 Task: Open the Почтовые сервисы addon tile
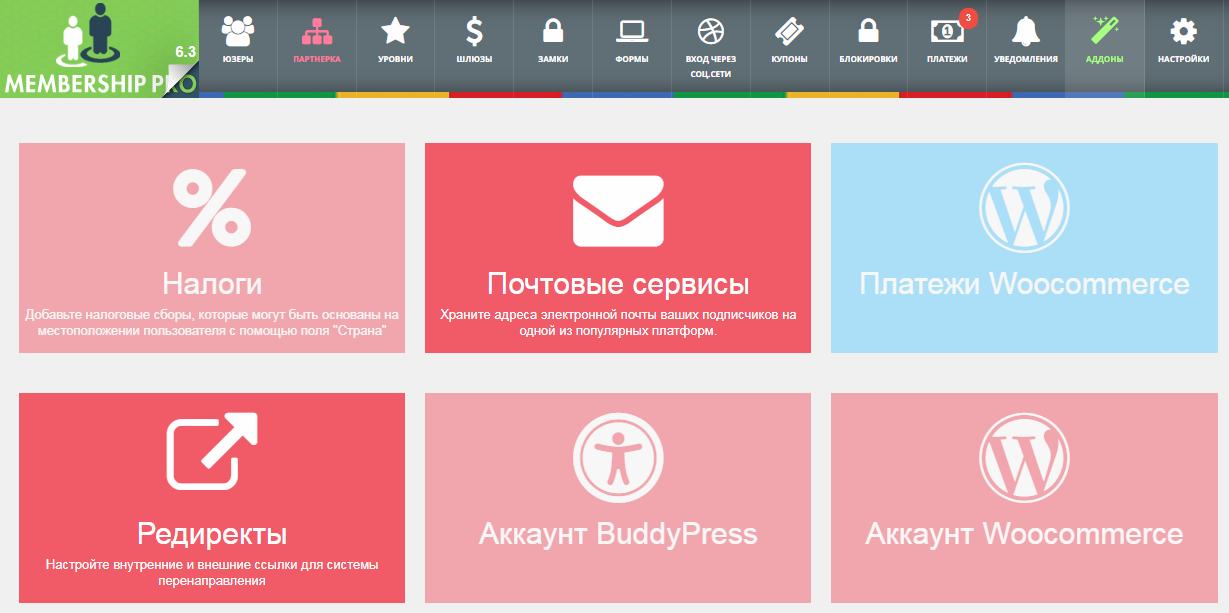pos(618,248)
